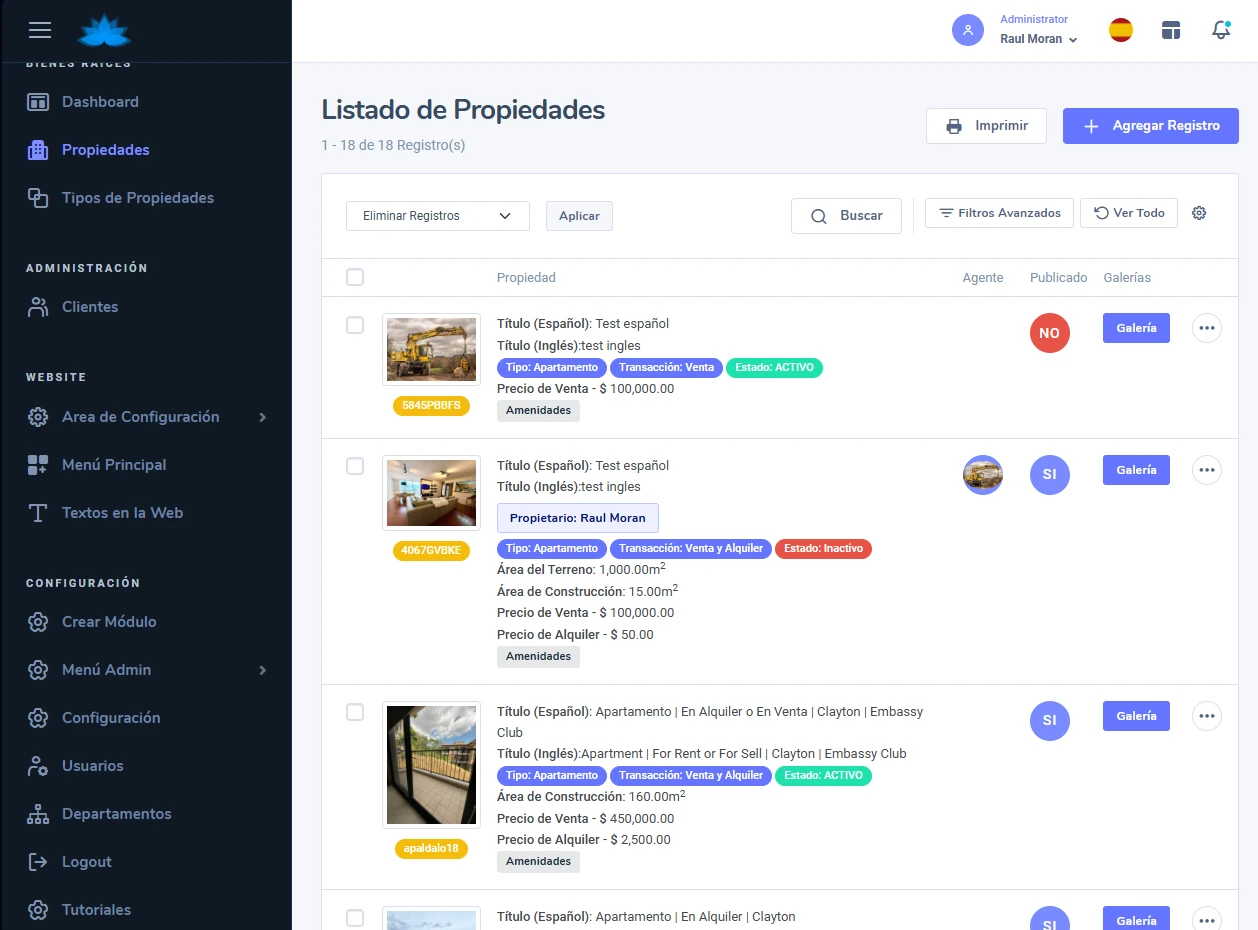This screenshot has width=1258, height=930.
Task: Click the excavator thumbnail of 5845PBBFS
Action: 431,350
